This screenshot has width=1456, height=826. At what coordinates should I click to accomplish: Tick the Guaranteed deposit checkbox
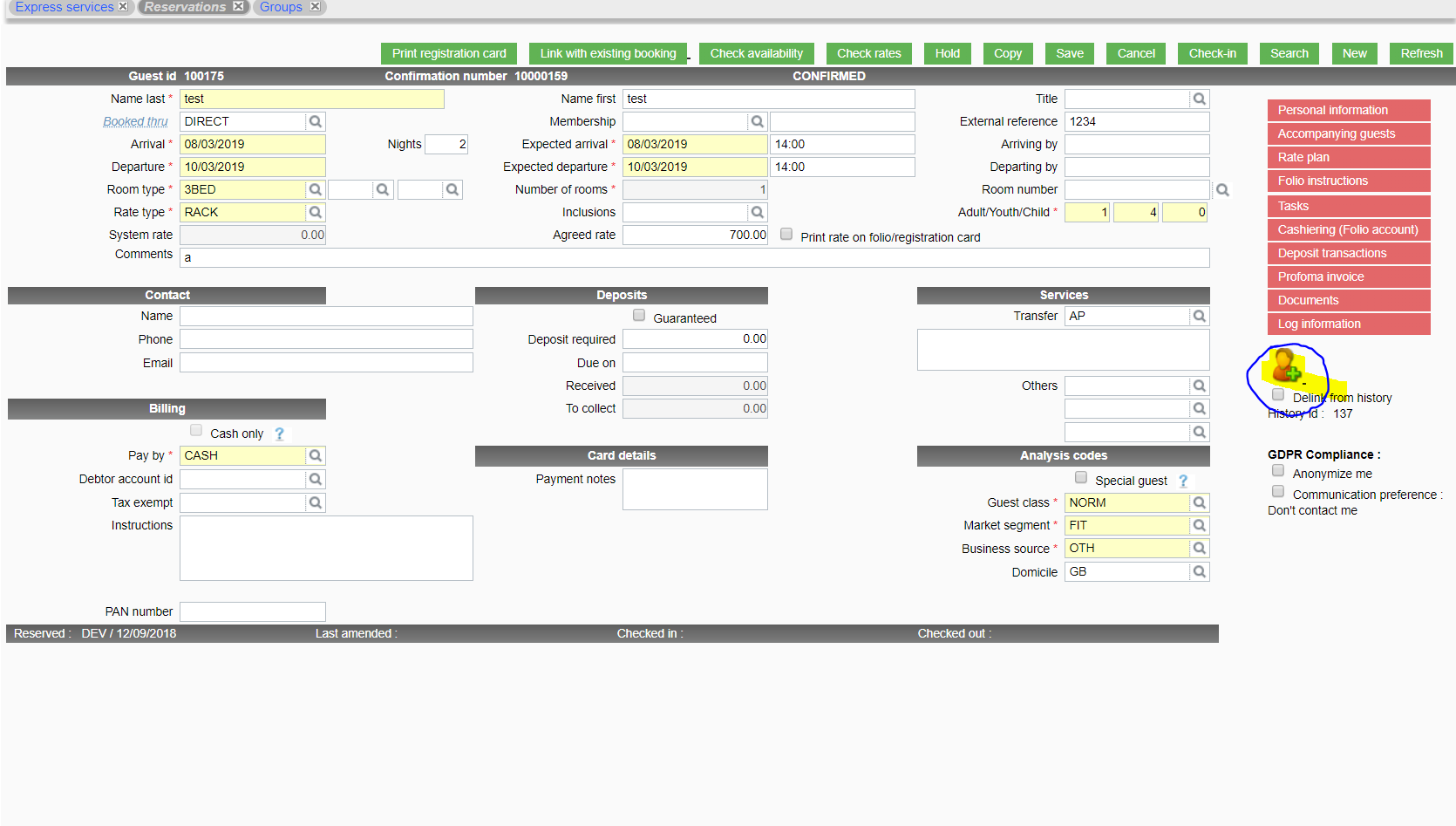point(639,316)
